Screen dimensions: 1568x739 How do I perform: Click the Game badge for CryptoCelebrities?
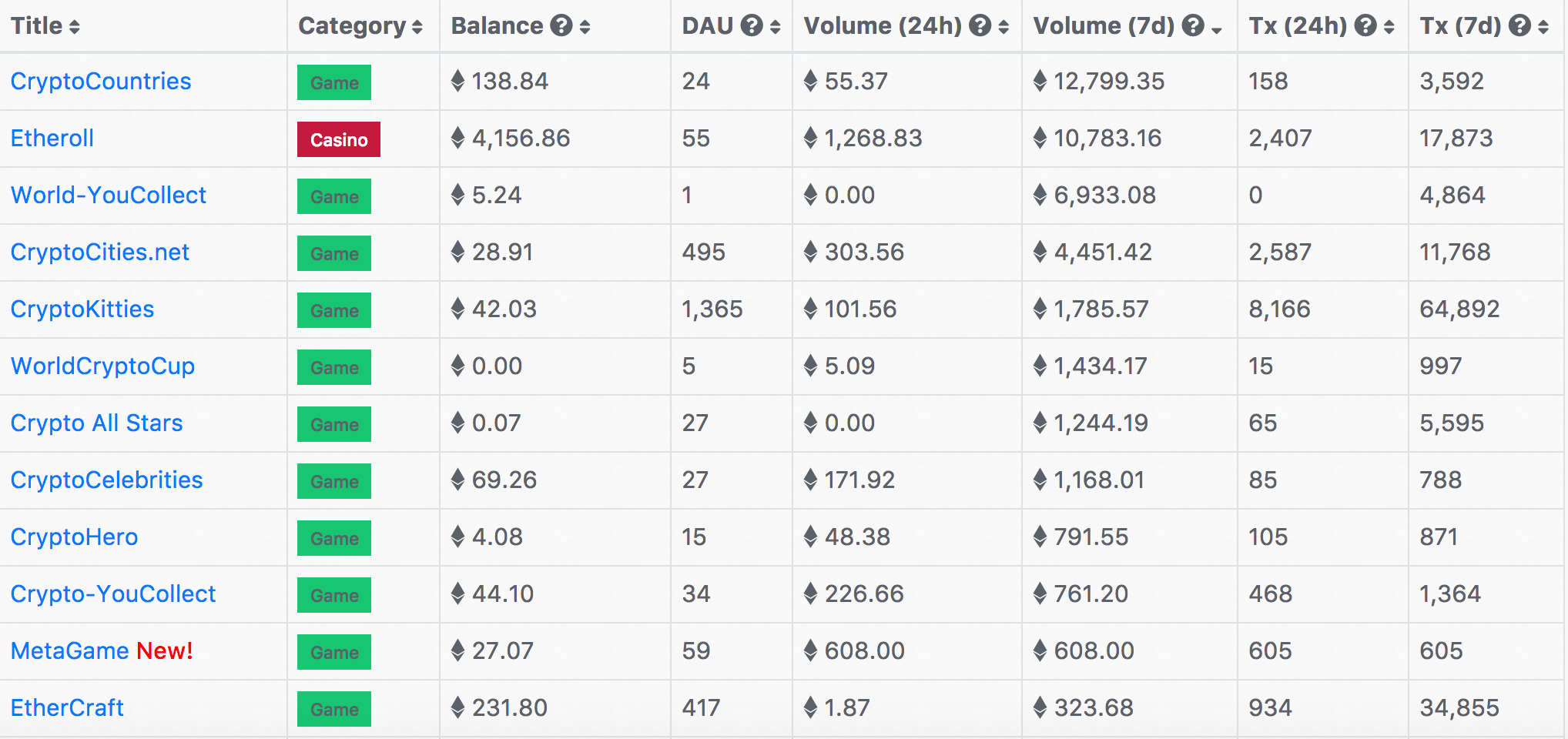point(334,481)
